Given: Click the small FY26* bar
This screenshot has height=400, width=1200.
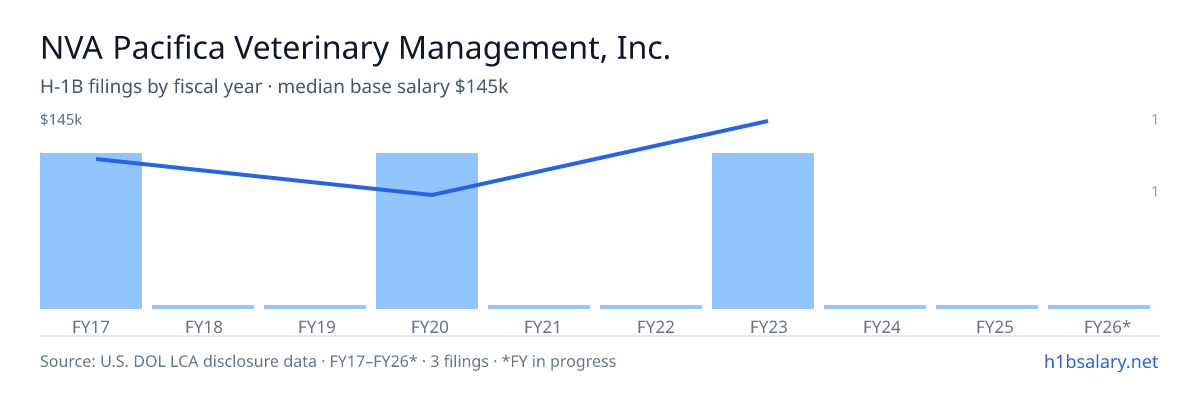Looking at the screenshot, I should coord(1099,307).
